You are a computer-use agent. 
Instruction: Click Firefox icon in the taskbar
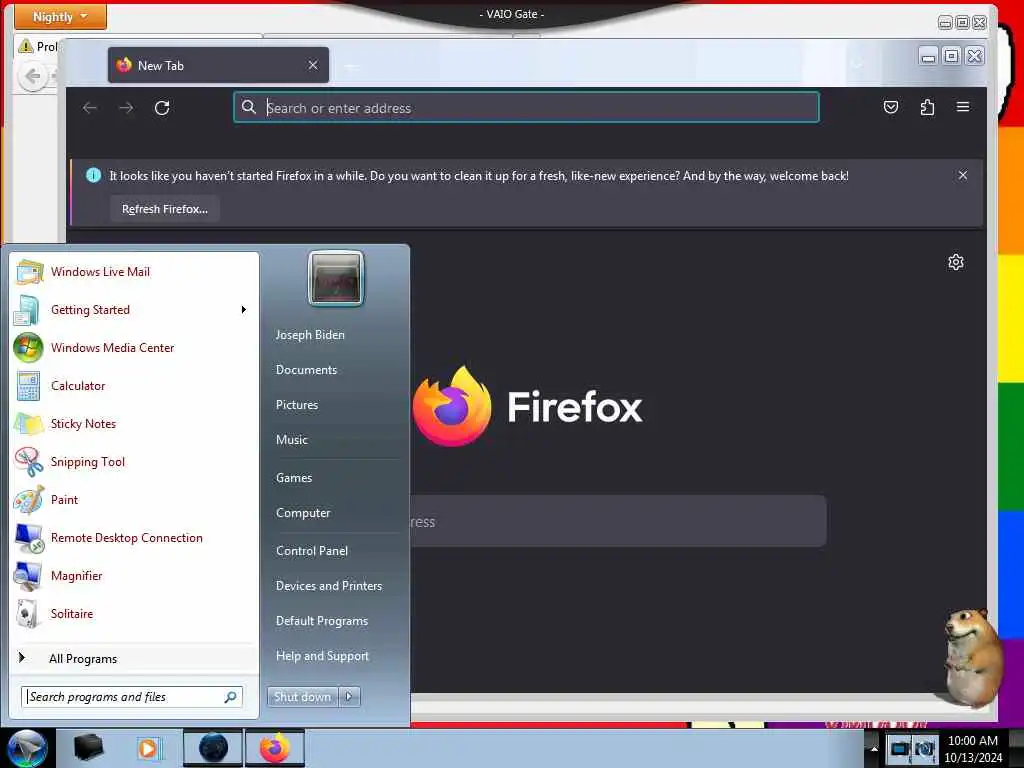click(x=275, y=748)
